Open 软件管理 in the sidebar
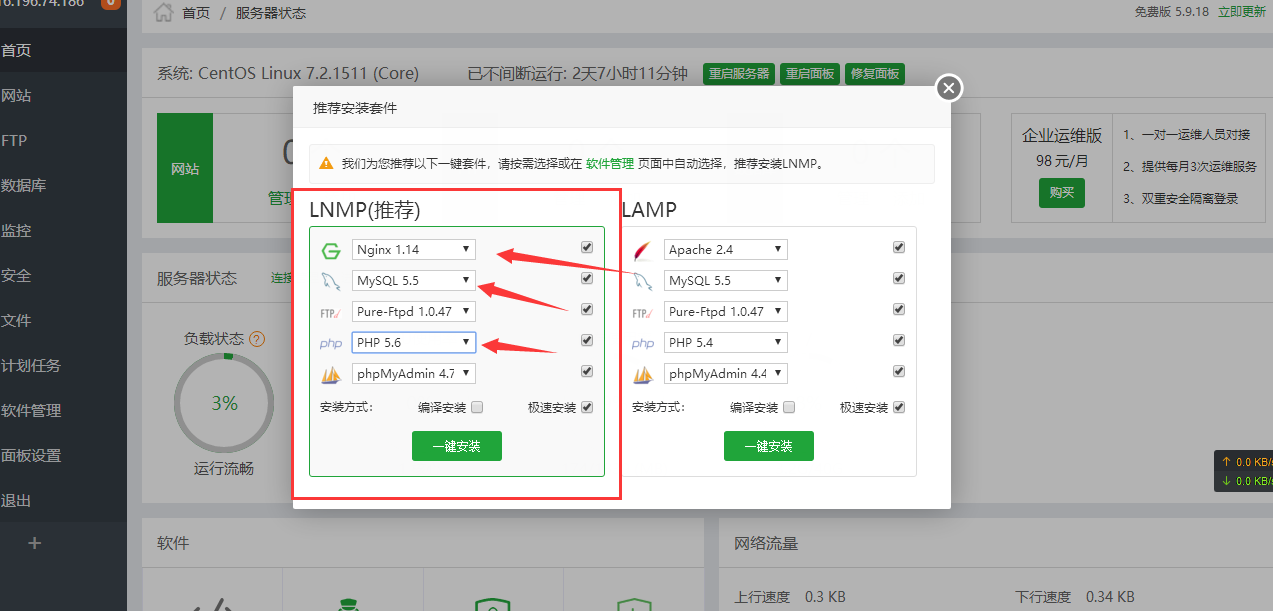This screenshot has width=1273, height=611. (x=63, y=410)
